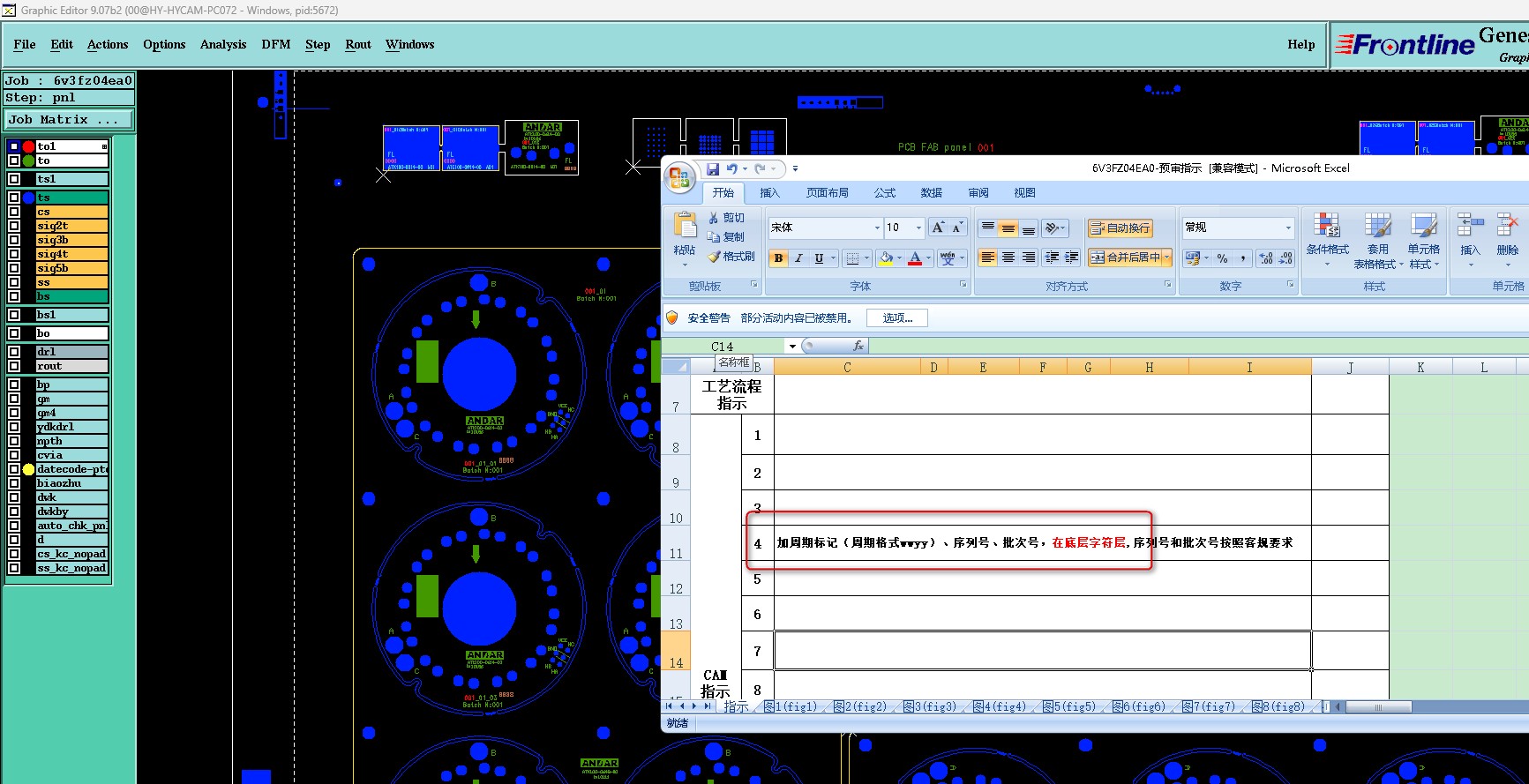The image size is (1529, 784).
Task: Click Delete cells (删除) button
Action: [1508, 240]
